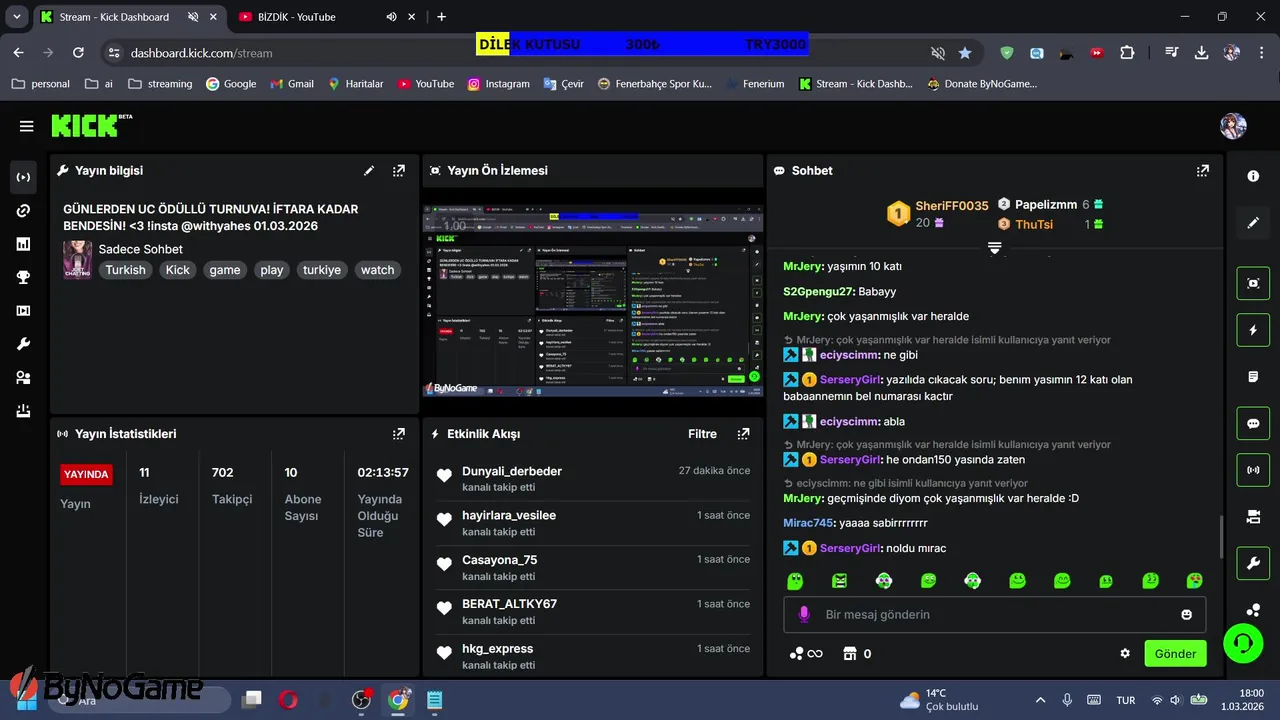Open the browser extensions puzzle icon
The height and width of the screenshot is (720, 1280).
click(1128, 53)
